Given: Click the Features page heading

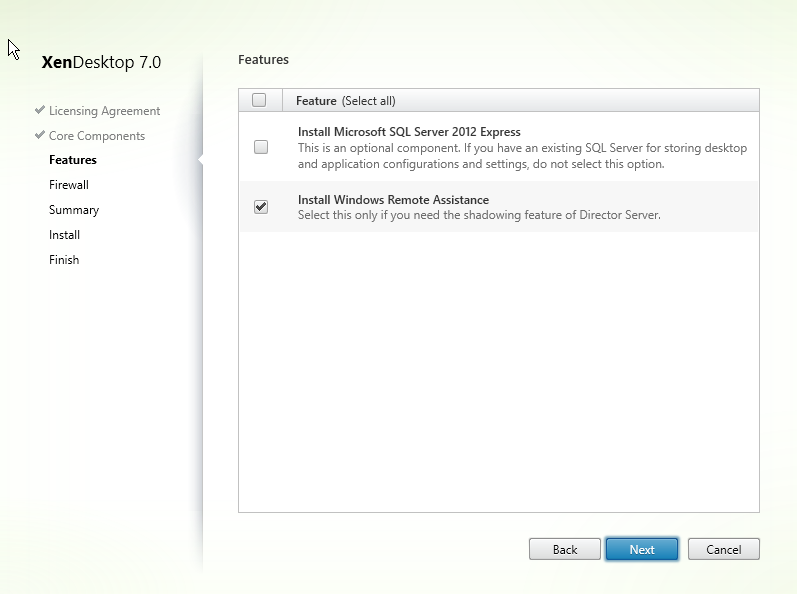Looking at the screenshot, I should (x=263, y=59).
